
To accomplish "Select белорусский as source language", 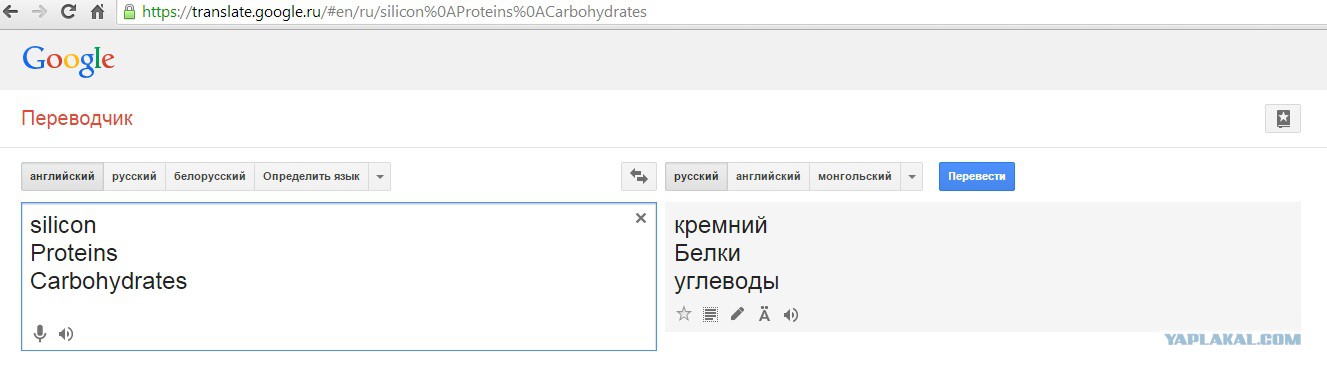I will (x=210, y=176).
